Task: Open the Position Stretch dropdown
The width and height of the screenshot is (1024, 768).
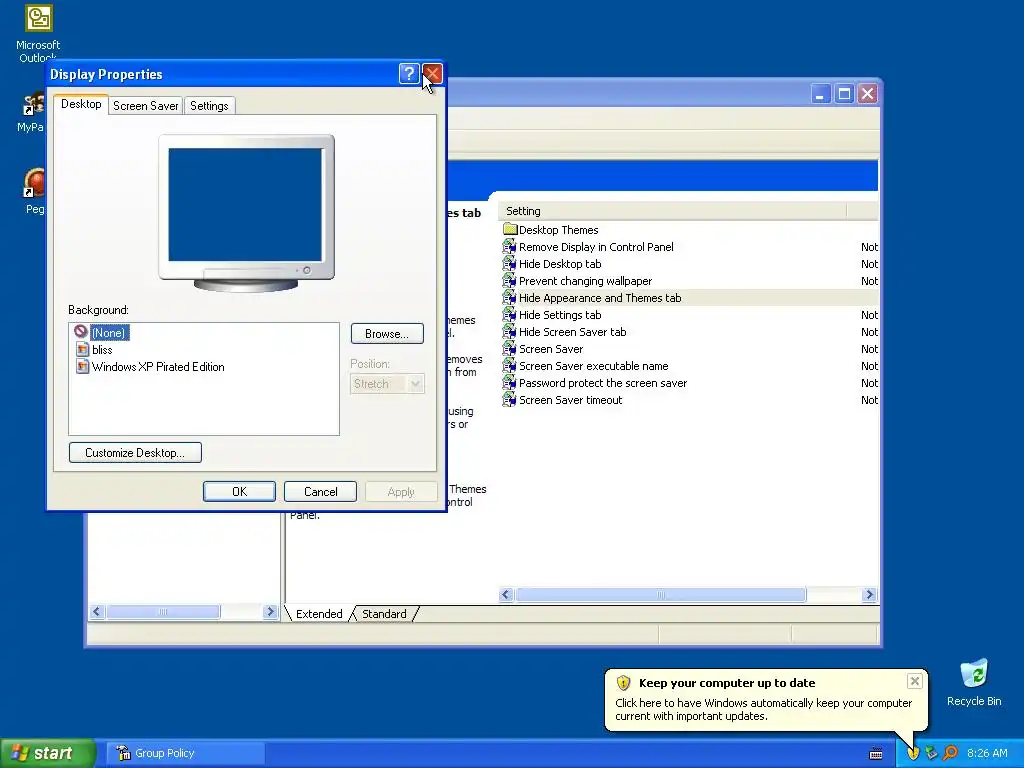Action: pyautogui.click(x=387, y=384)
